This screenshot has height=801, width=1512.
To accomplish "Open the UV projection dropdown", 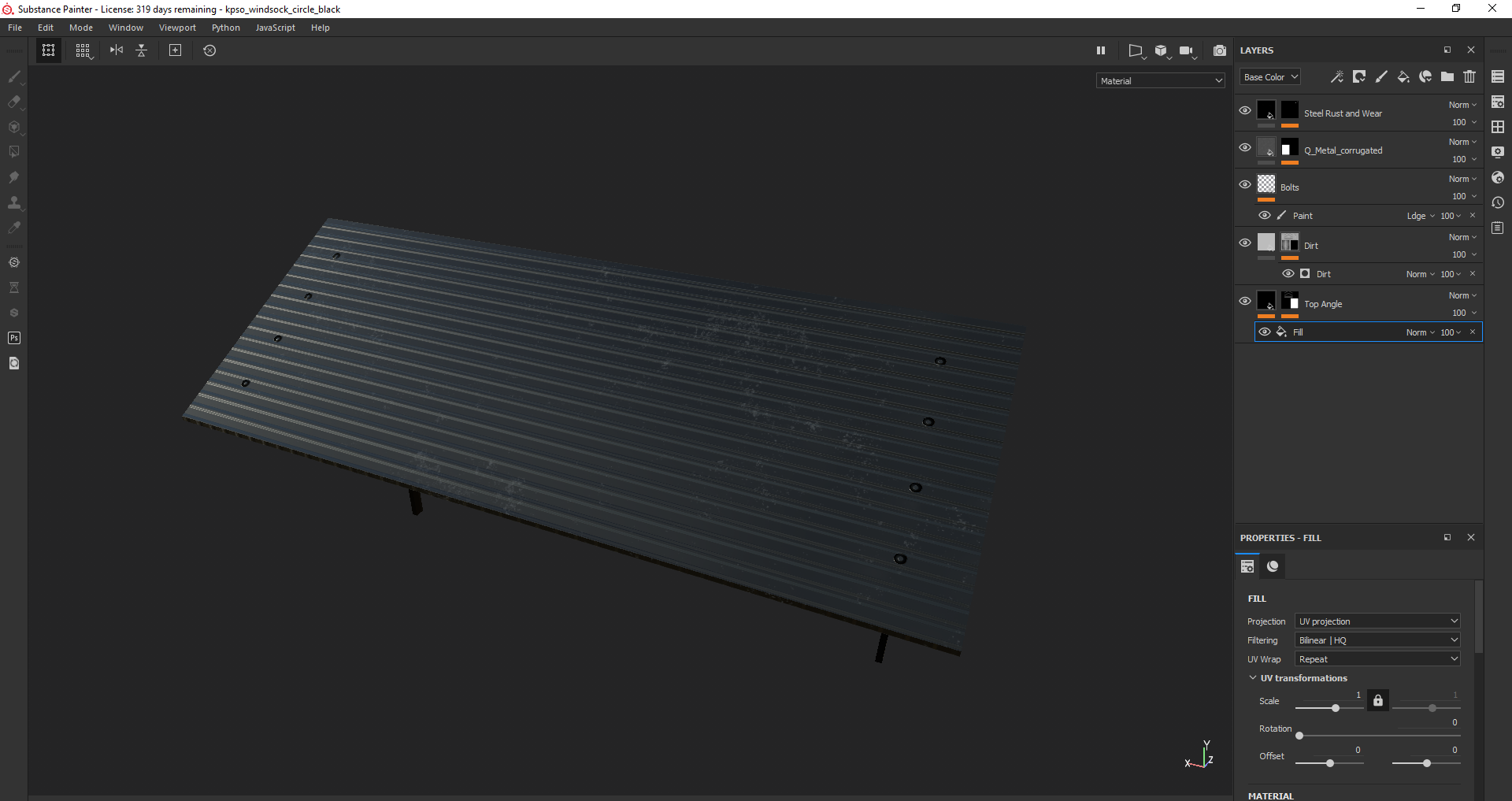I will [x=1377, y=621].
